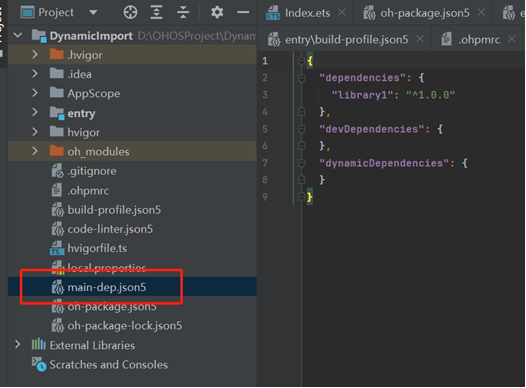Click the DynamicImport project icon
The image size is (526, 388).
[x=39, y=36]
